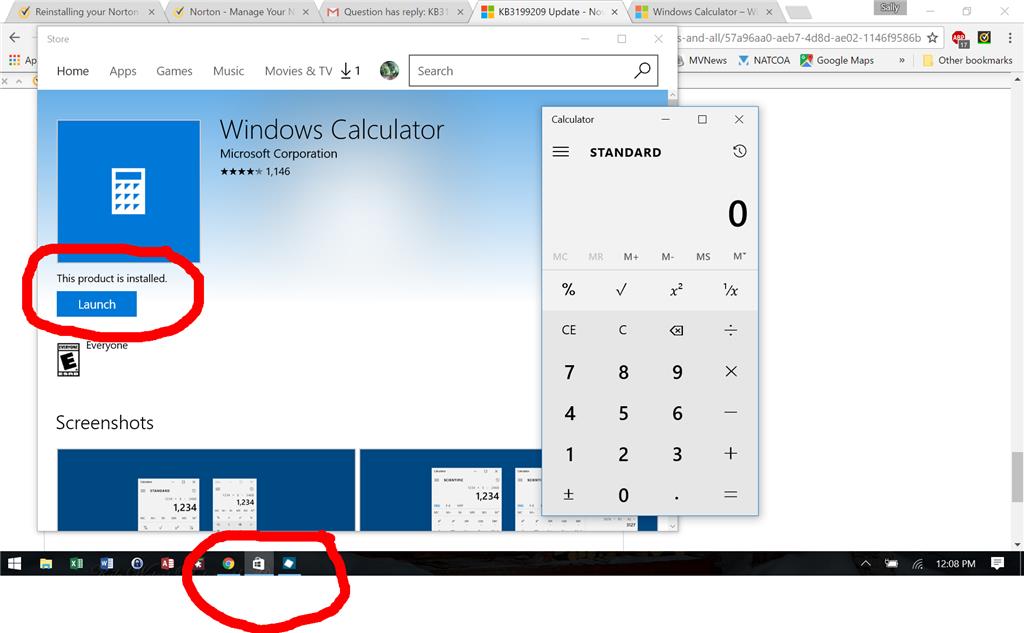
Task: Go to Store Games tab
Action: (174, 71)
